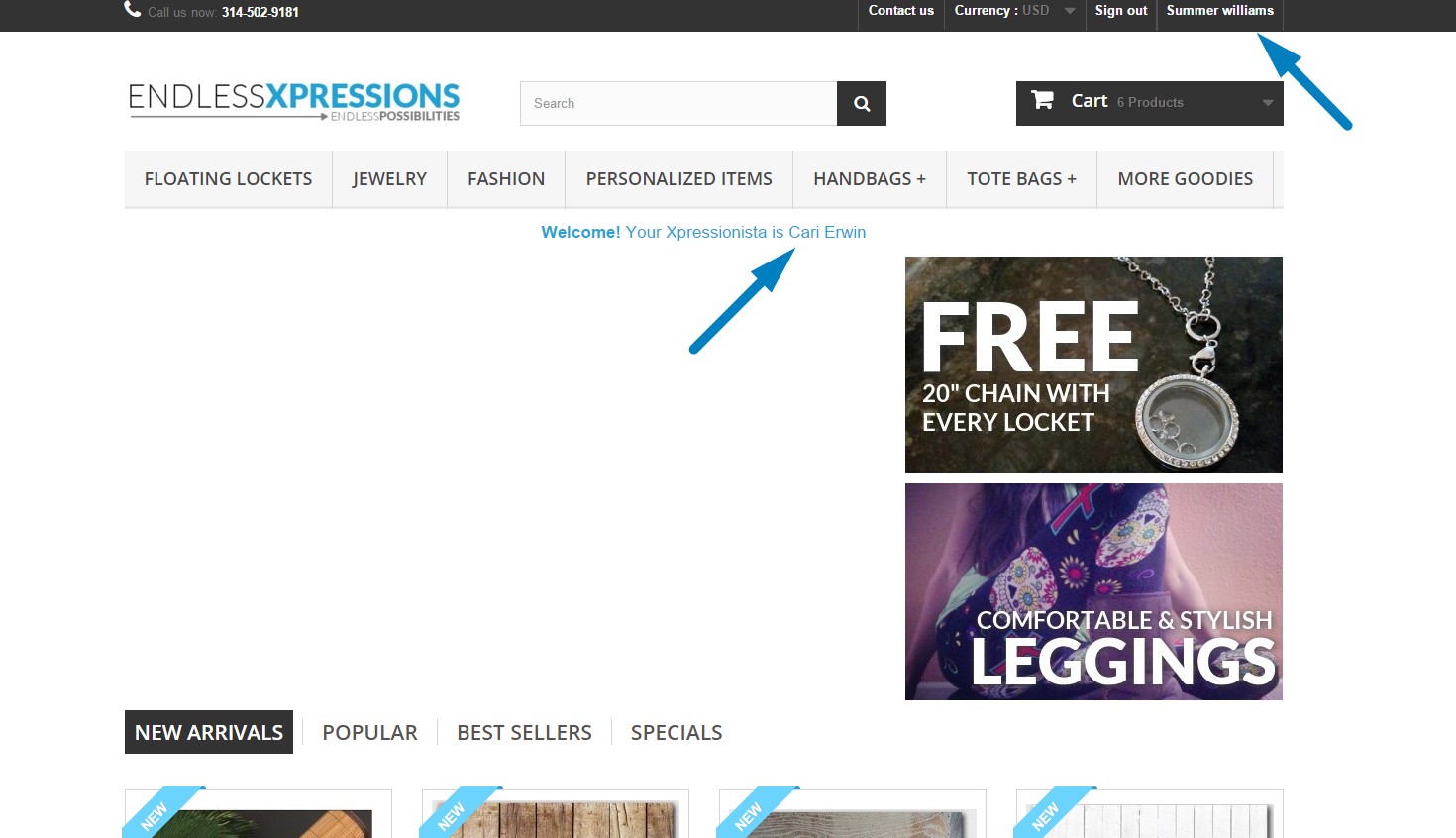Open the Floating Lockets category
This screenshot has height=838, width=1456.
point(228,179)
